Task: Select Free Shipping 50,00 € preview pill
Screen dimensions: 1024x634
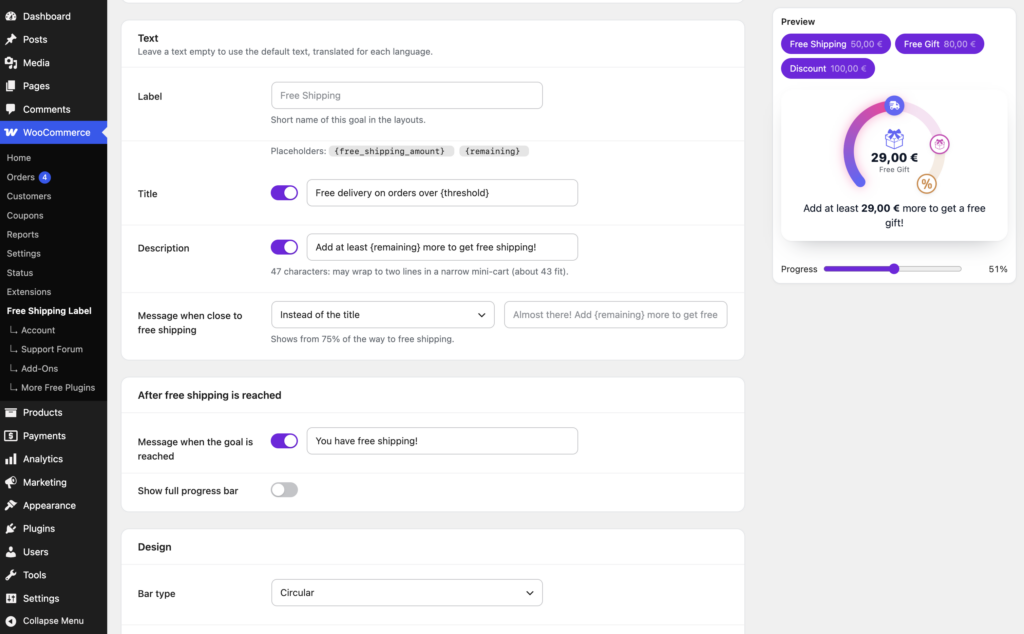Action: click(x=835, y=44)
